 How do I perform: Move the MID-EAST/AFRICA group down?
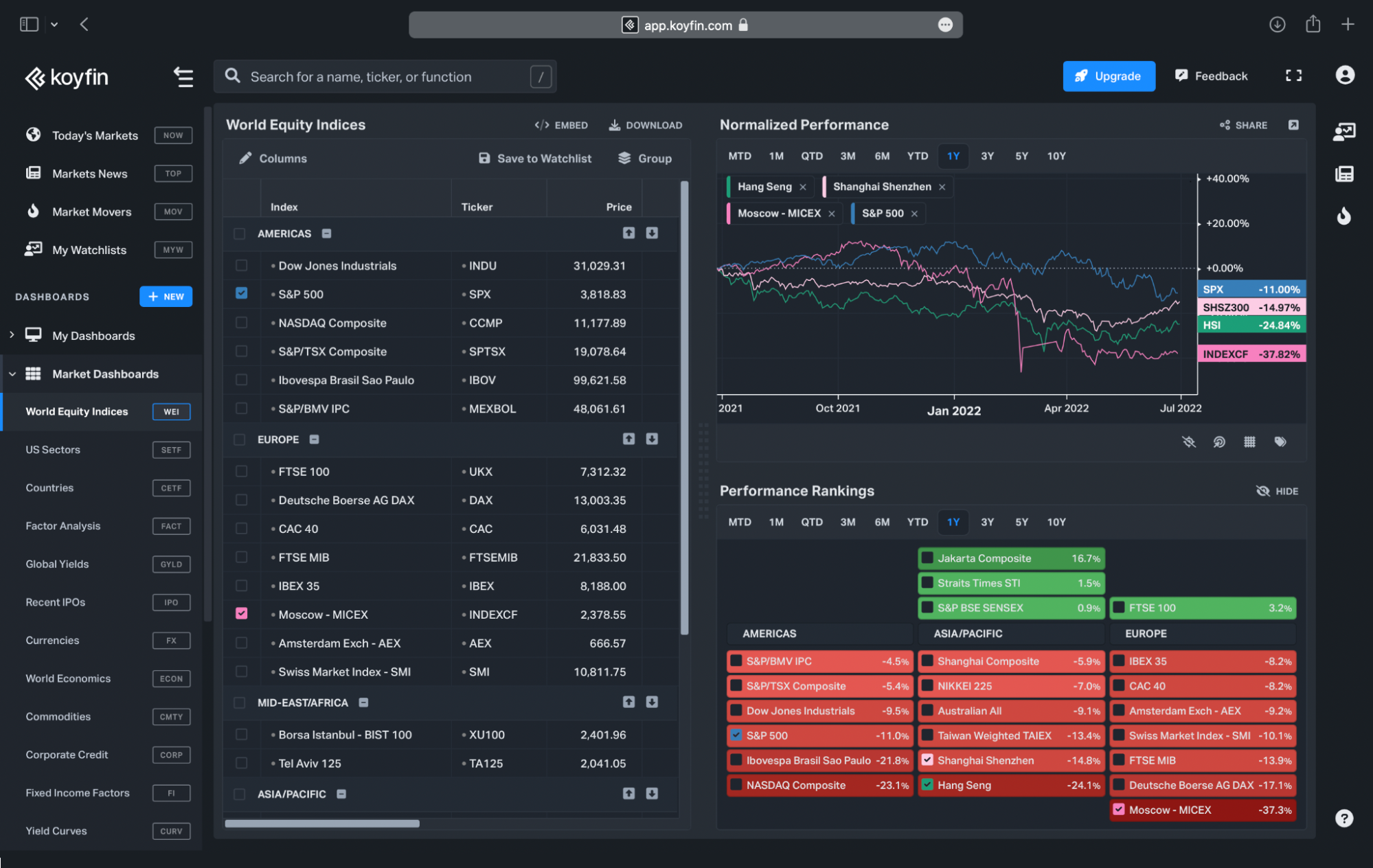tap(652, 702)
